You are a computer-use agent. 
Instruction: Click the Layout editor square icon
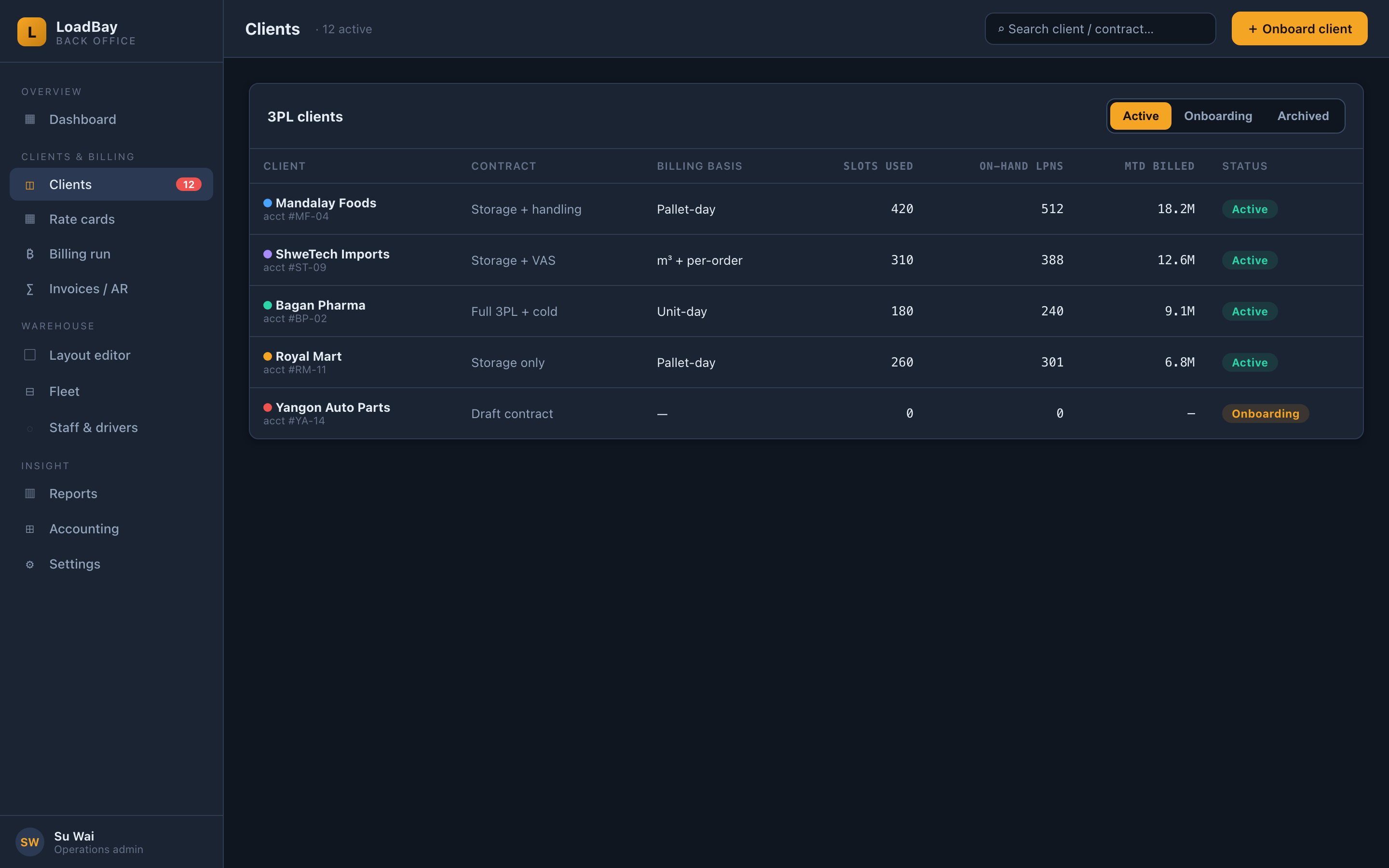coord(30,355)
